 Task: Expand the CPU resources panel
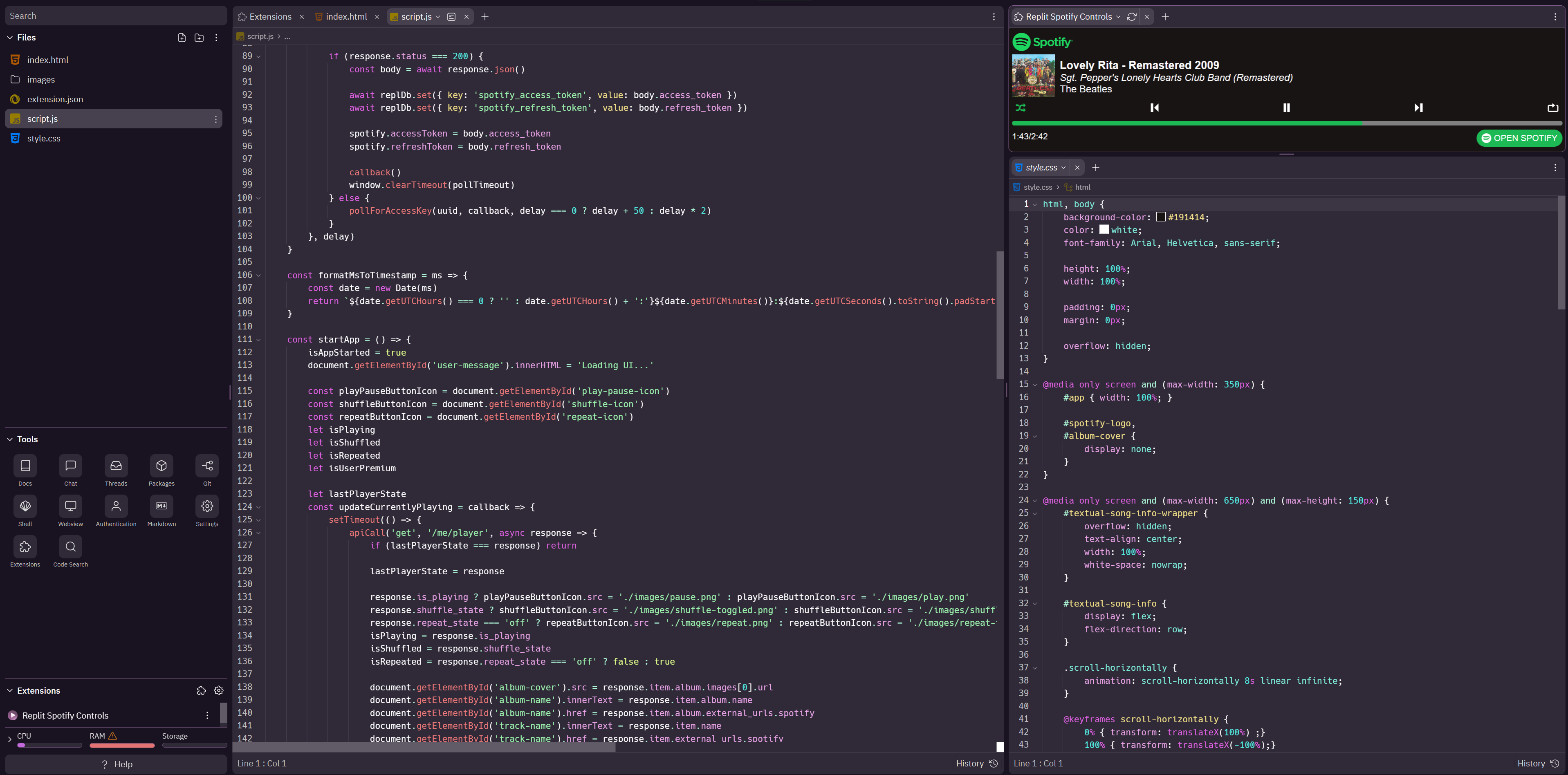[10, 740]
